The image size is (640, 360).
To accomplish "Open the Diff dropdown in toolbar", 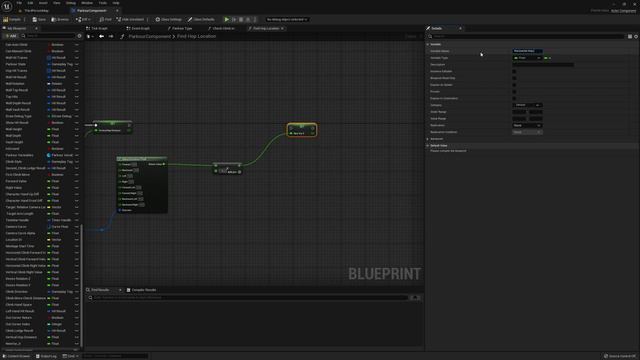I will coord(83,19).
